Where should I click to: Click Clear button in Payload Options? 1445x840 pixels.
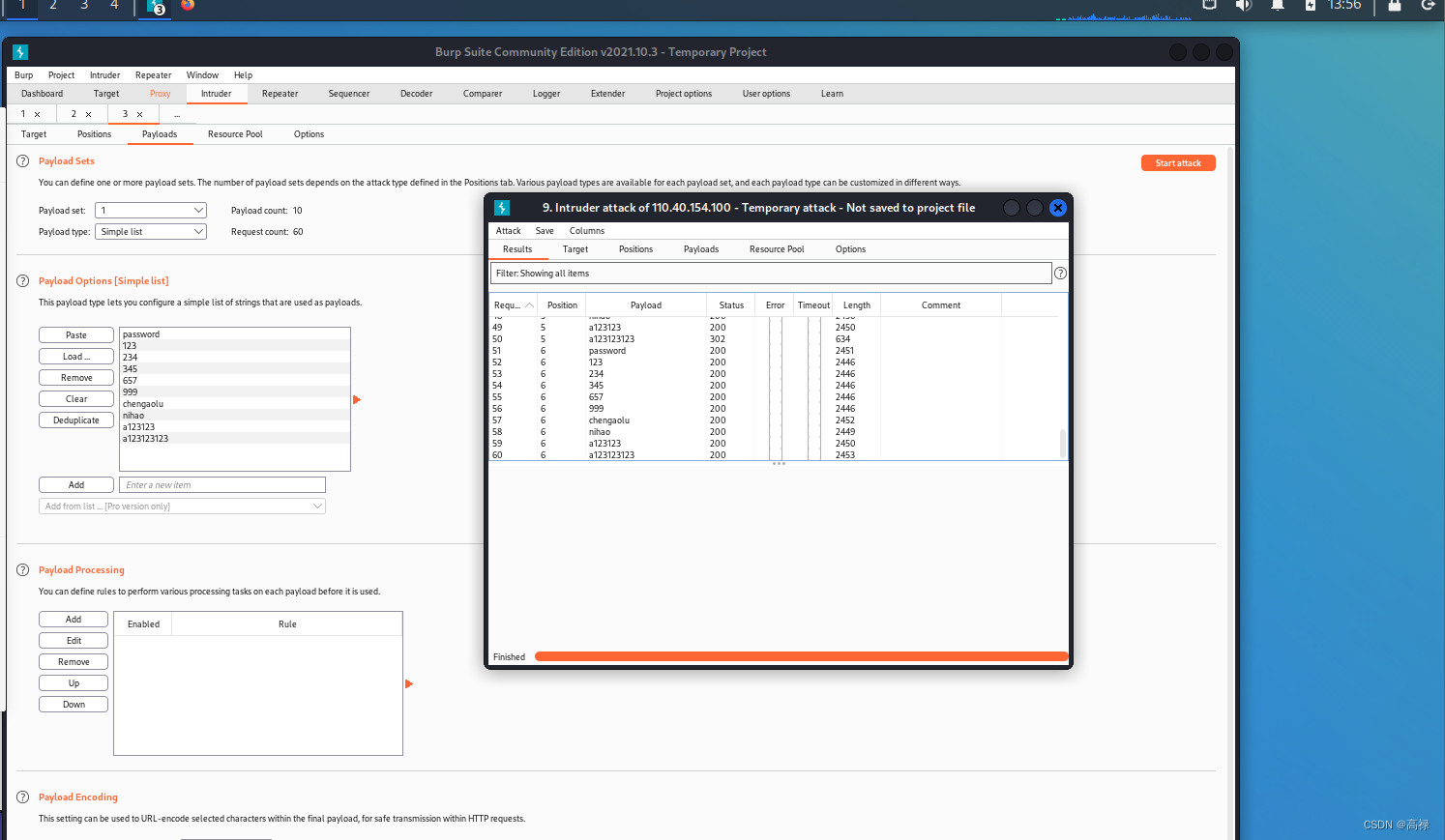pyautogui.click(x=76, y=399)
